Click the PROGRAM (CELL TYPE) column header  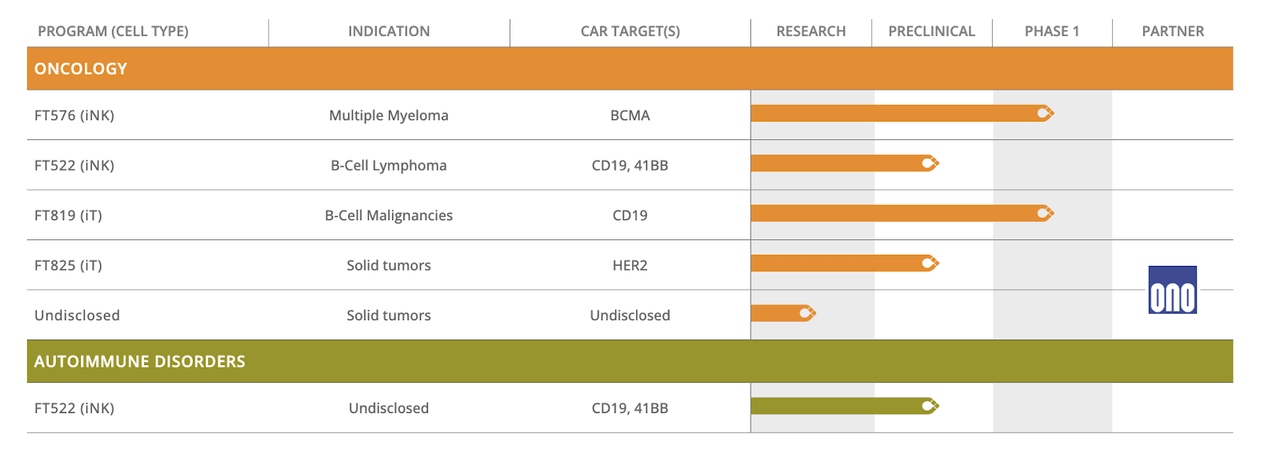113,31
